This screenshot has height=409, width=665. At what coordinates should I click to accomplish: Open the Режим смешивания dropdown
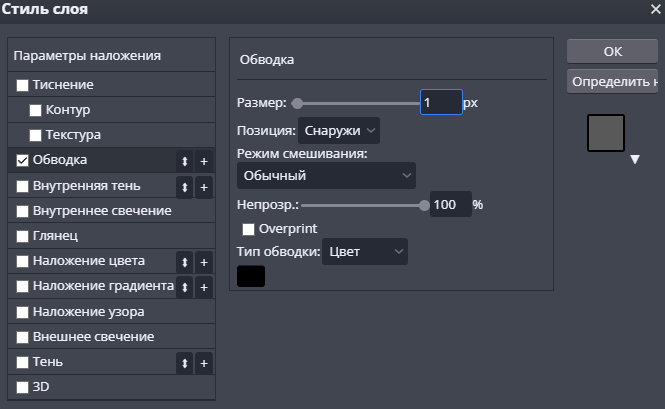point(326,176)
